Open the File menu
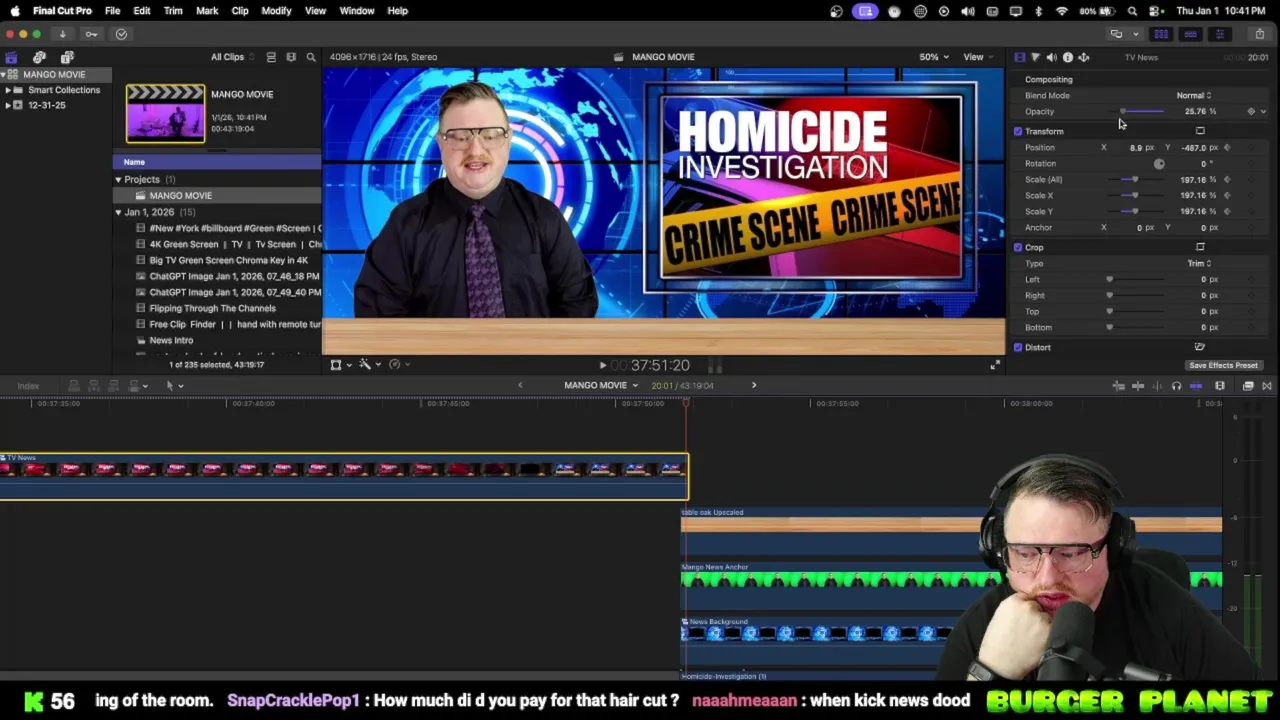 click(x=112, y=11)
